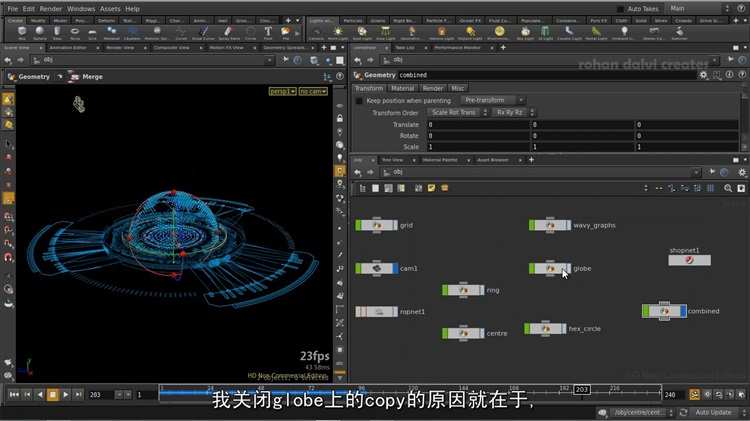Screen dimensions: 750x421
Task: Enable Keep position when parenting checkbox
Action: (360, 100)
